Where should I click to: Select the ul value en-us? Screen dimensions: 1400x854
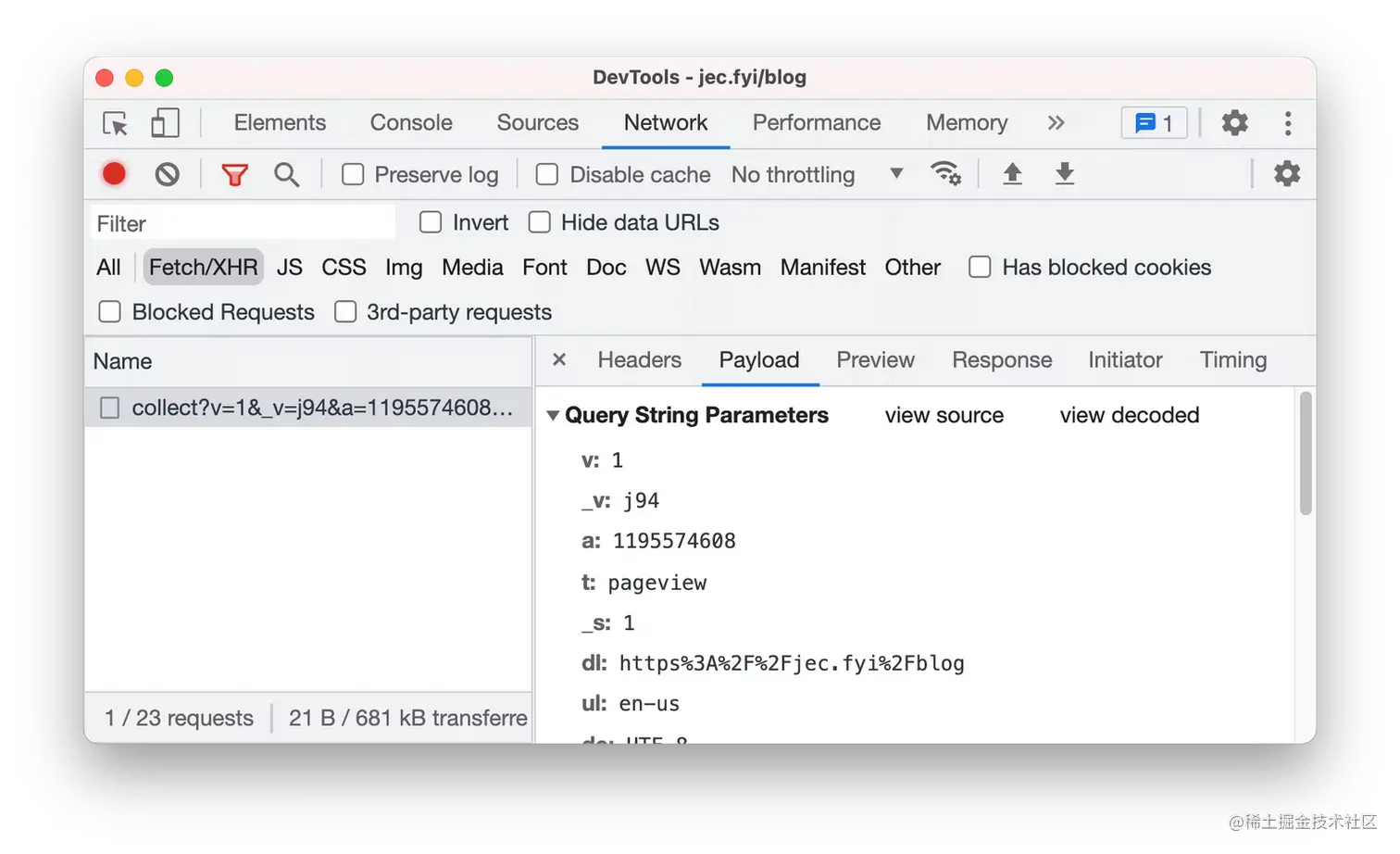click(649, 704)
